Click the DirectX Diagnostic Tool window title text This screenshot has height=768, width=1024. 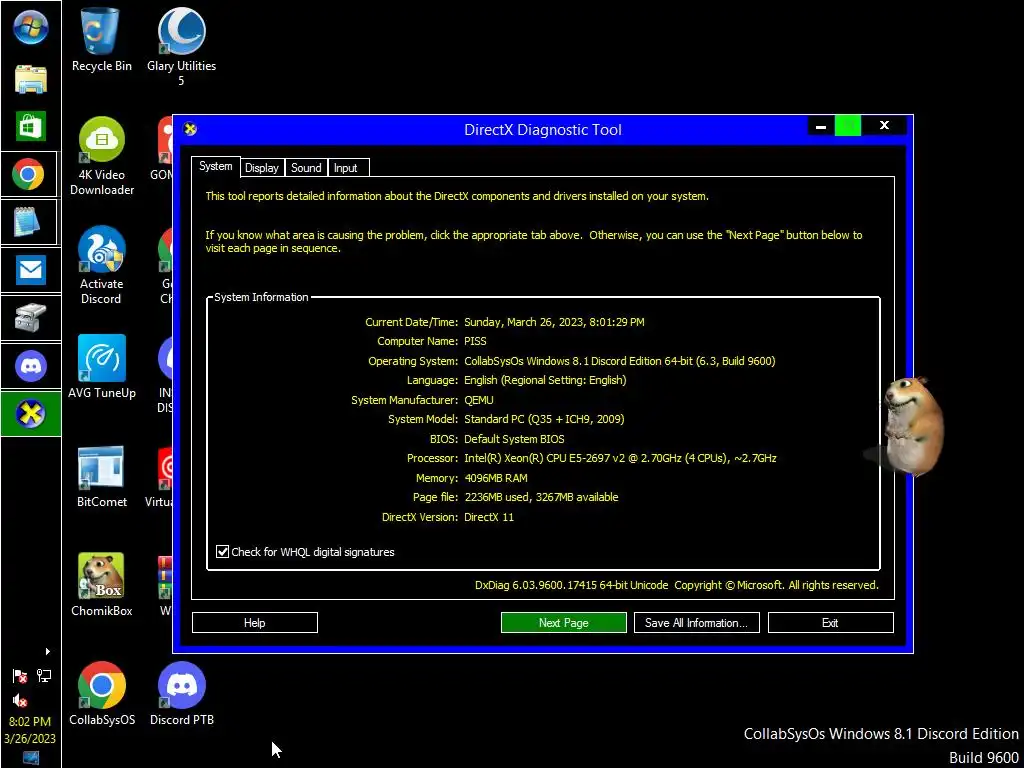pos(543,129)
